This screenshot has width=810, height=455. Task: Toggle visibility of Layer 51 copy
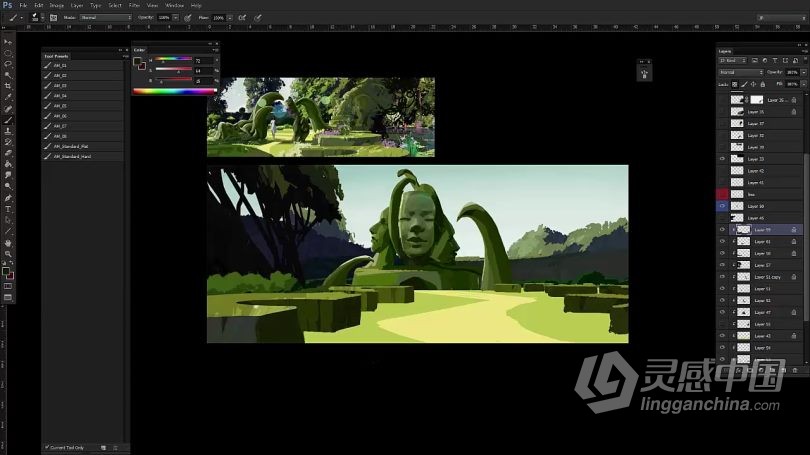(722, 277)
